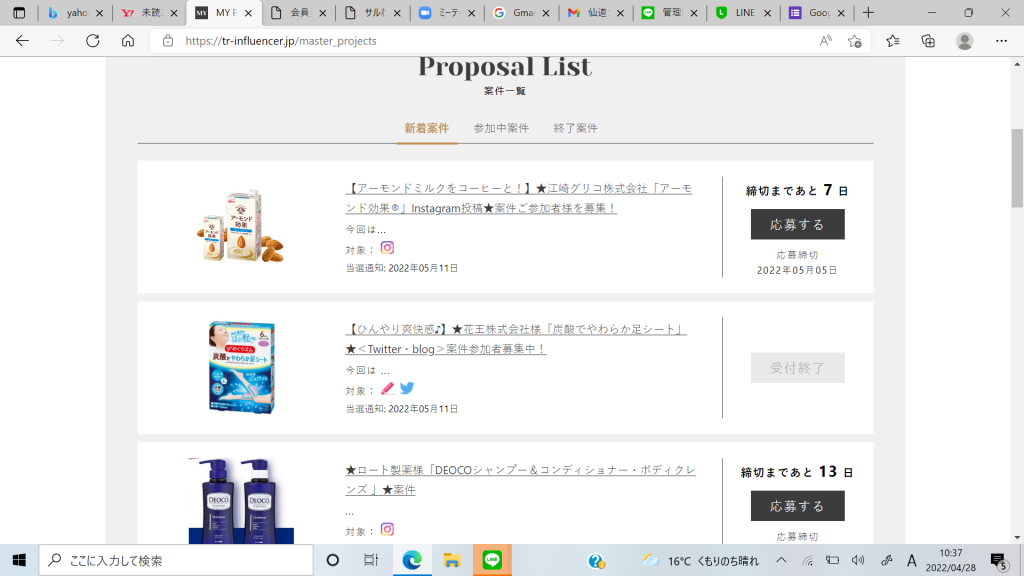Select the 参加中案件 tab
Viewport: 1024px width, 576px height.
coord(501,128)
